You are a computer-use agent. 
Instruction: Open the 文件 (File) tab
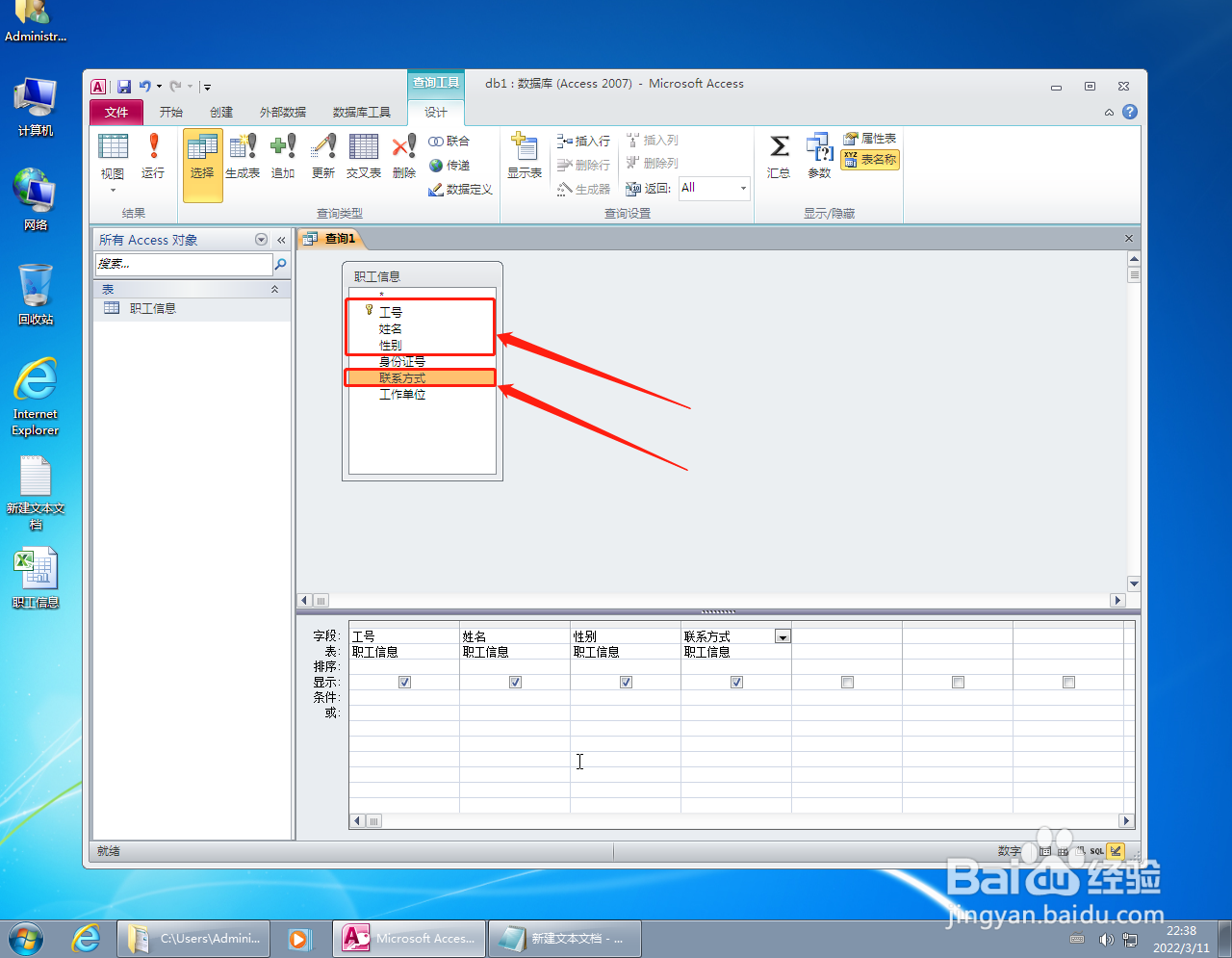point(116,112)
